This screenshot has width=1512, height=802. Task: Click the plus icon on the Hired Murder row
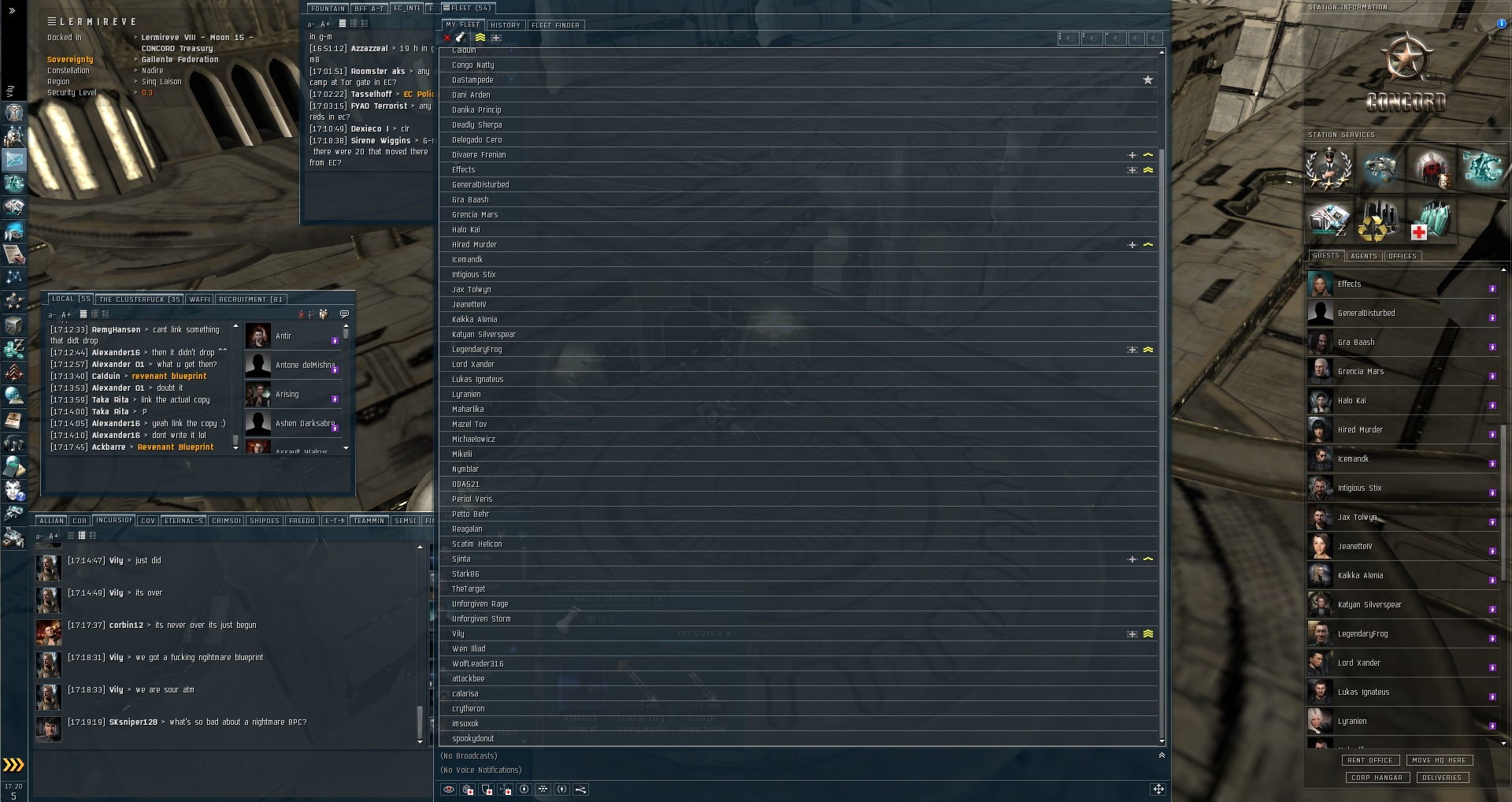click(1132, 245)
